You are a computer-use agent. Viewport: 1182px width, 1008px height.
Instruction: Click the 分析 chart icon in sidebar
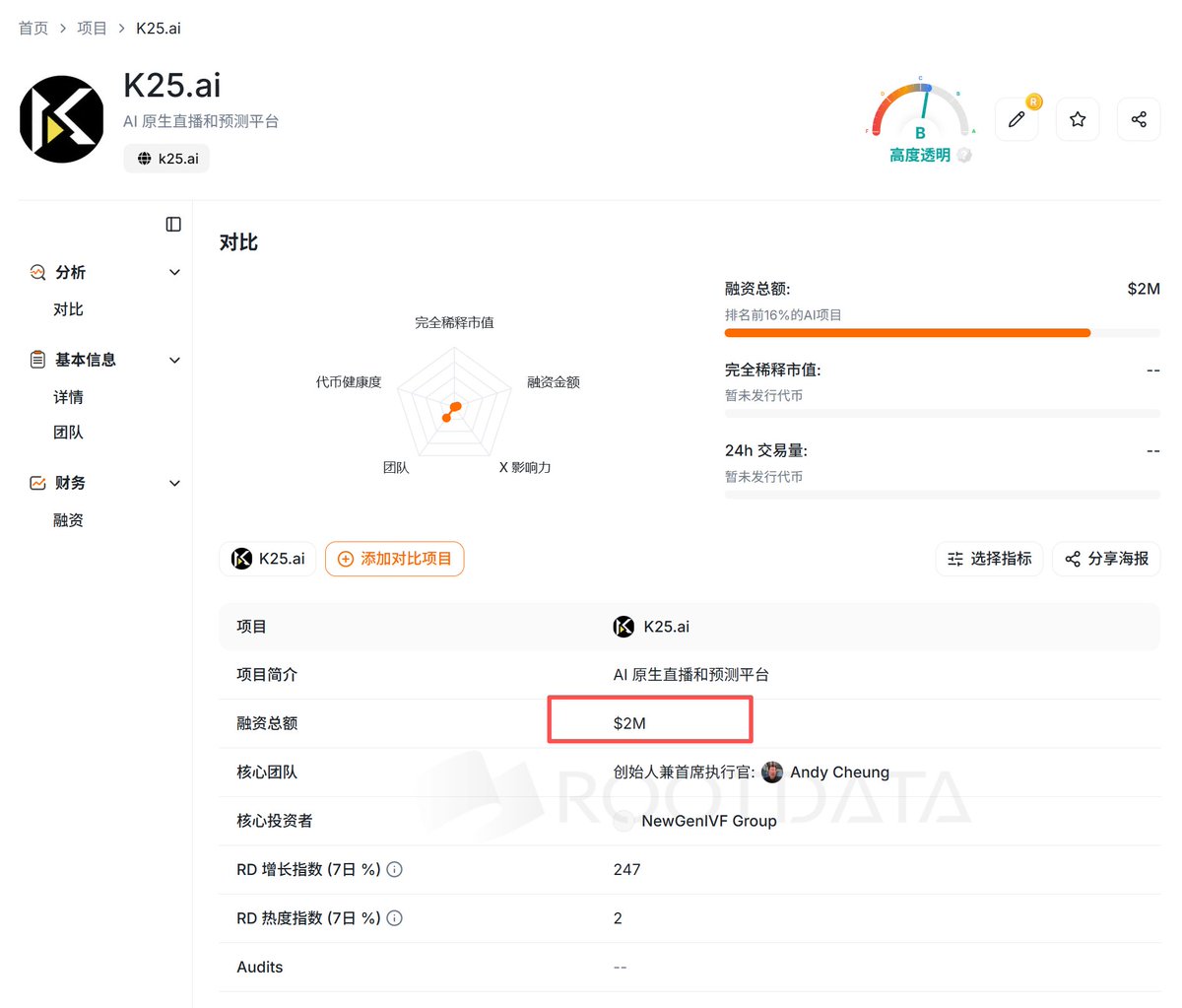[37, 272]
